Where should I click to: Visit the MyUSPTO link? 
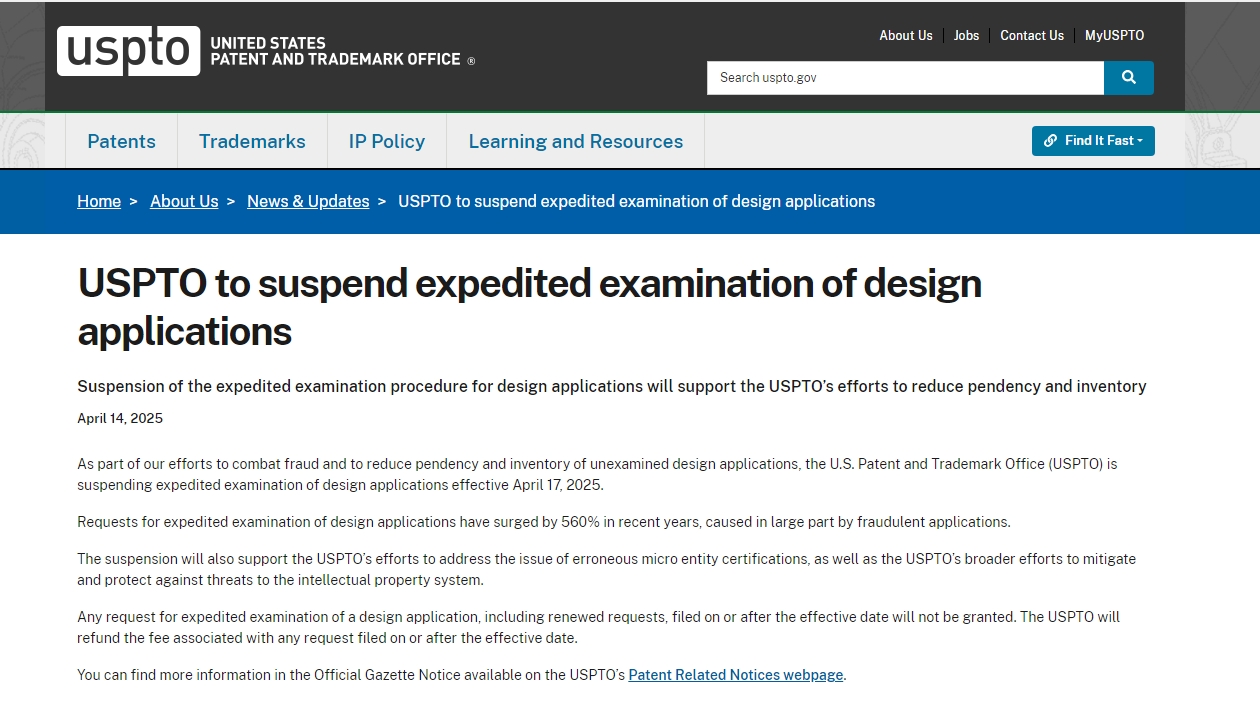click(x=1114, y=35)
